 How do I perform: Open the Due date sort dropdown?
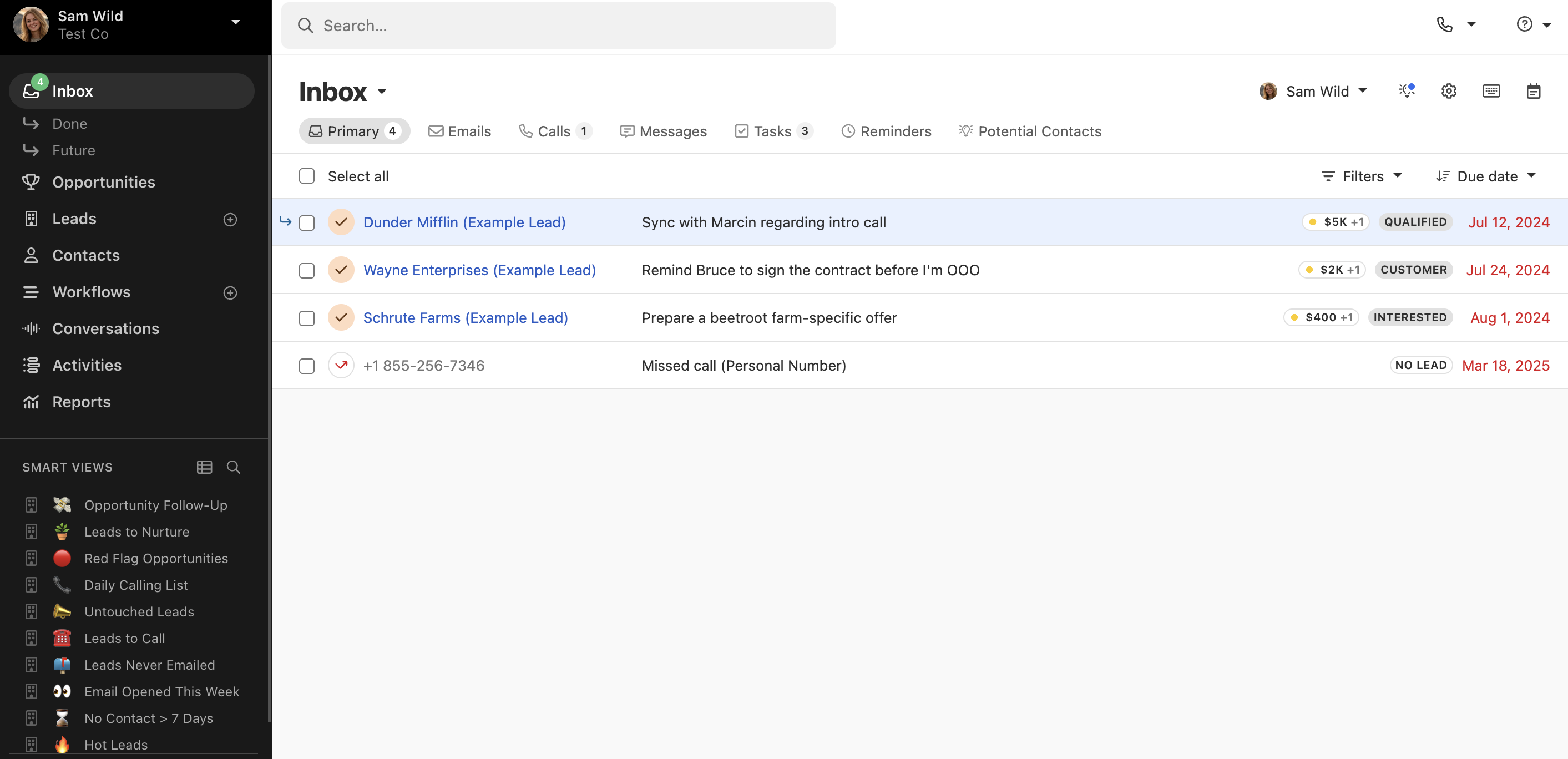point(1486,176)
